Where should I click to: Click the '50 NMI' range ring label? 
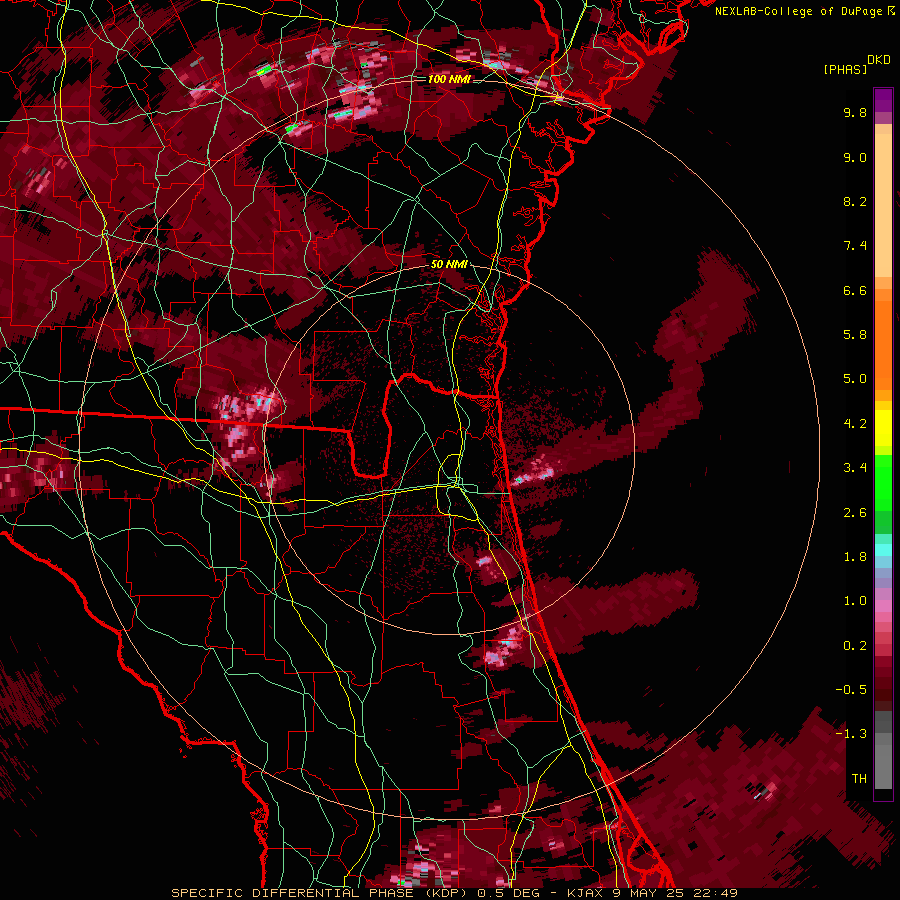tap(449, 264)
